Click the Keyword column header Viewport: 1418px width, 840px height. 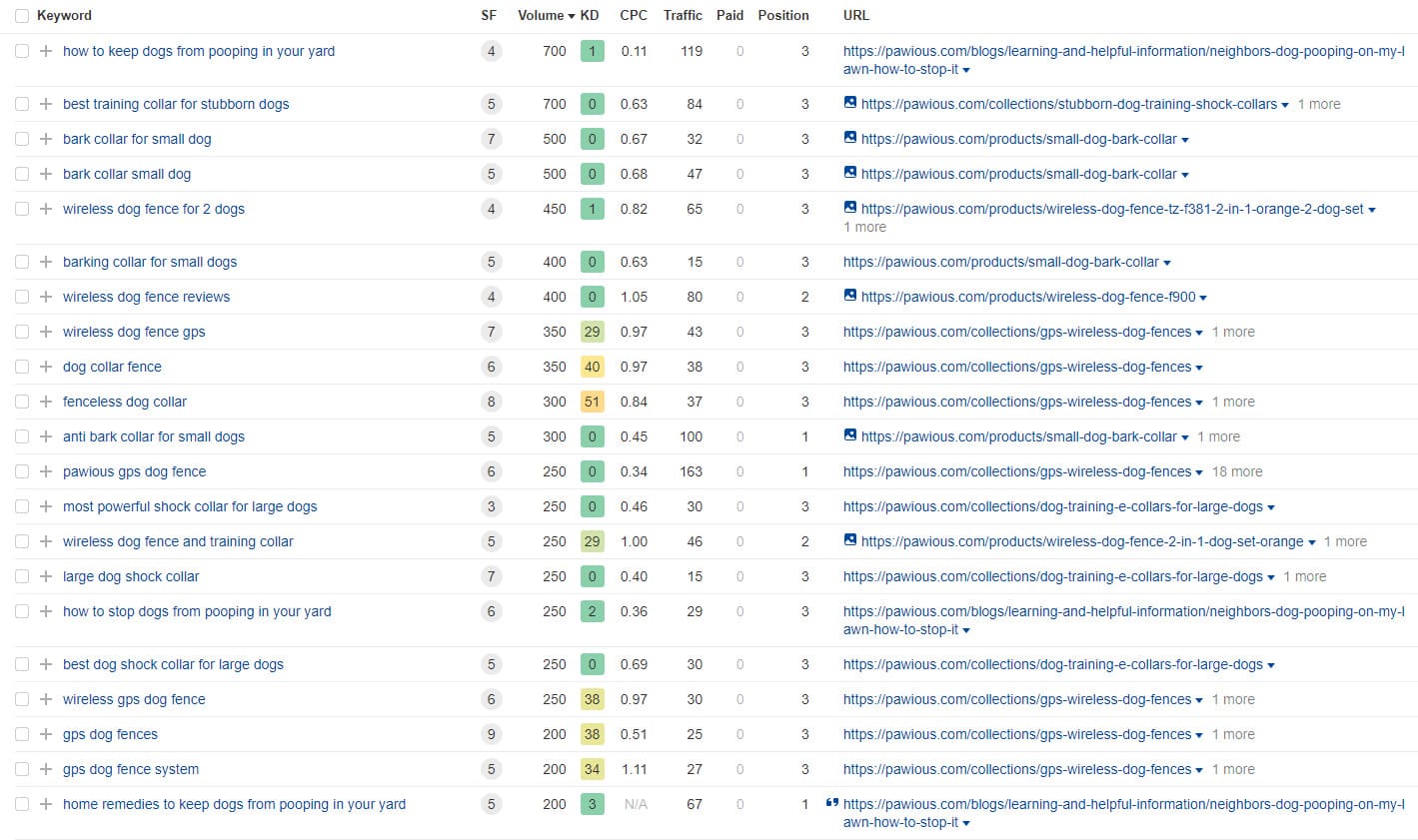pyautogui.click(x=64, y=15)
